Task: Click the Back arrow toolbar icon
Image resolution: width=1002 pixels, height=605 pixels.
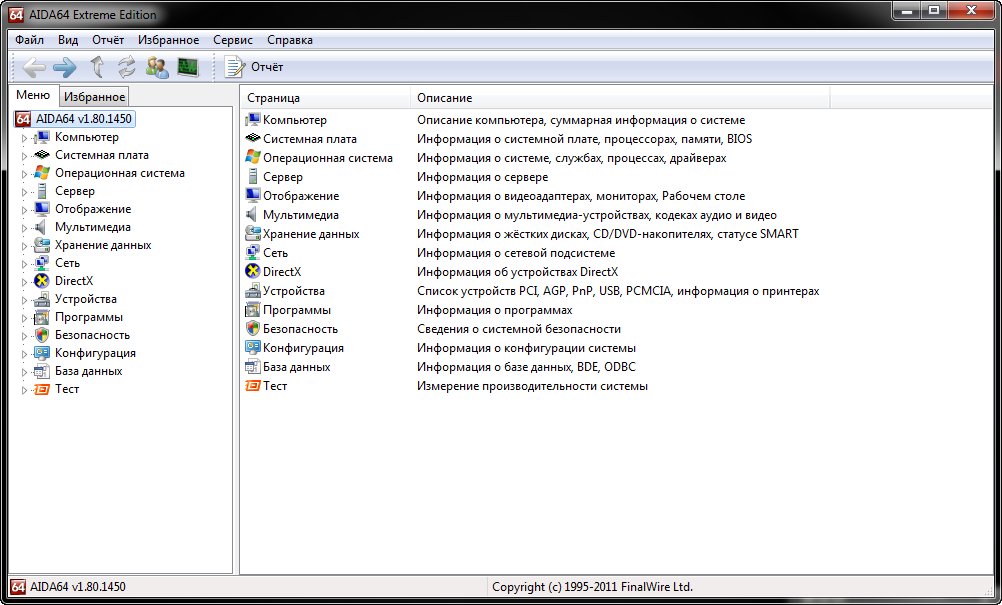Action: tap(34, 67)
